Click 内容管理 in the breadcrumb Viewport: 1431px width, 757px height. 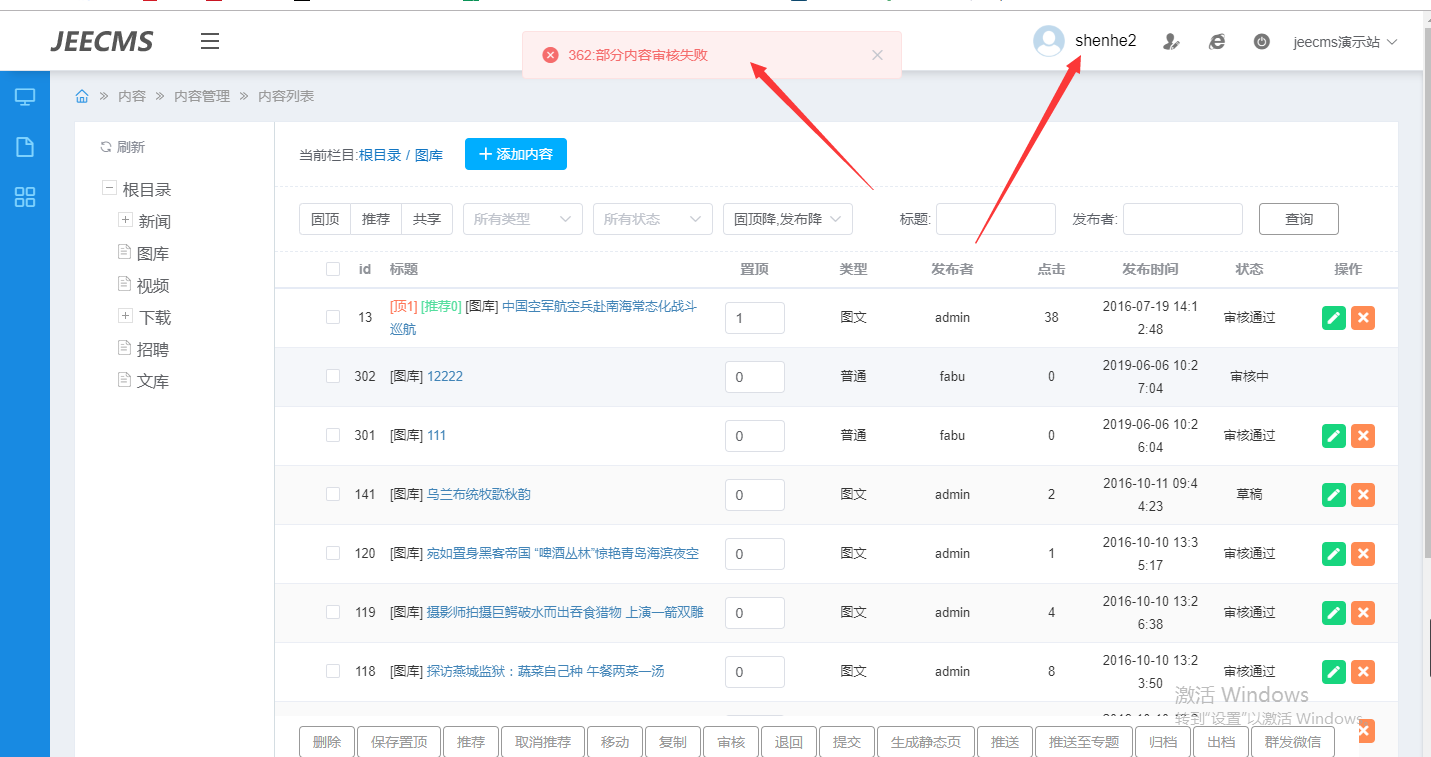(202, 96)
